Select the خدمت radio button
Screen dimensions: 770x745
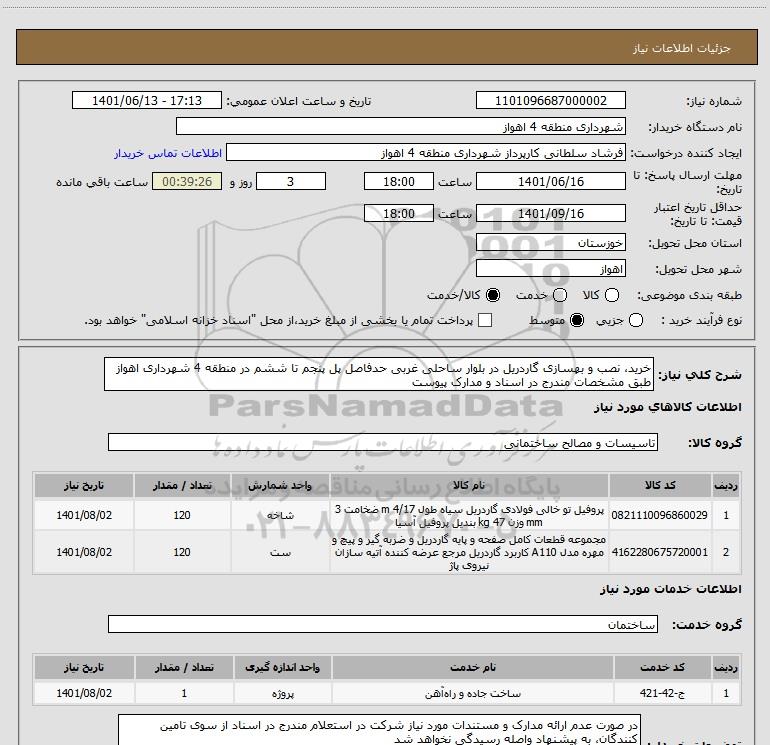tap(560, 295)
